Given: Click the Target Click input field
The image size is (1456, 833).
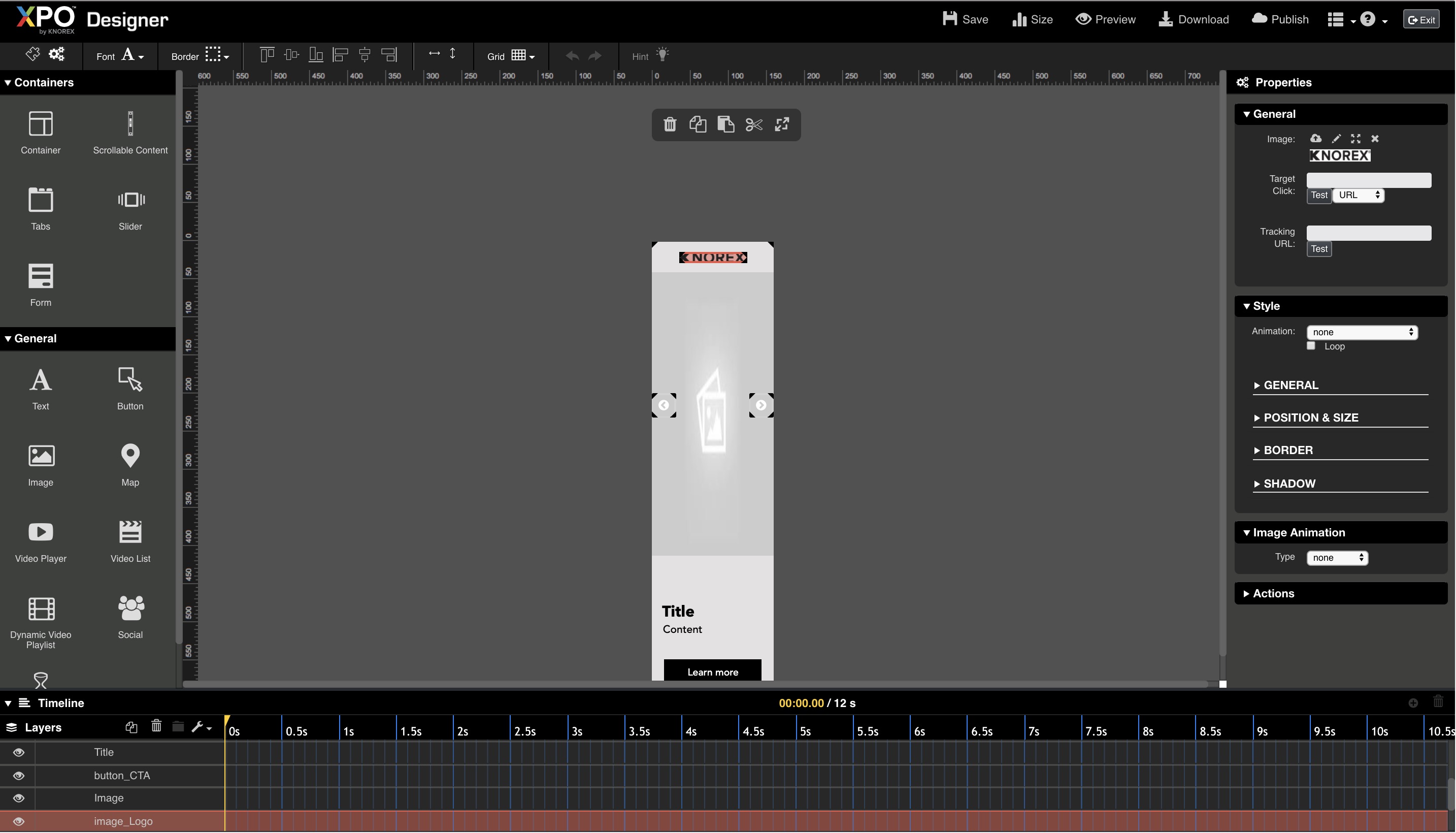Looking at the screenshot, I should coord(1368,180).
